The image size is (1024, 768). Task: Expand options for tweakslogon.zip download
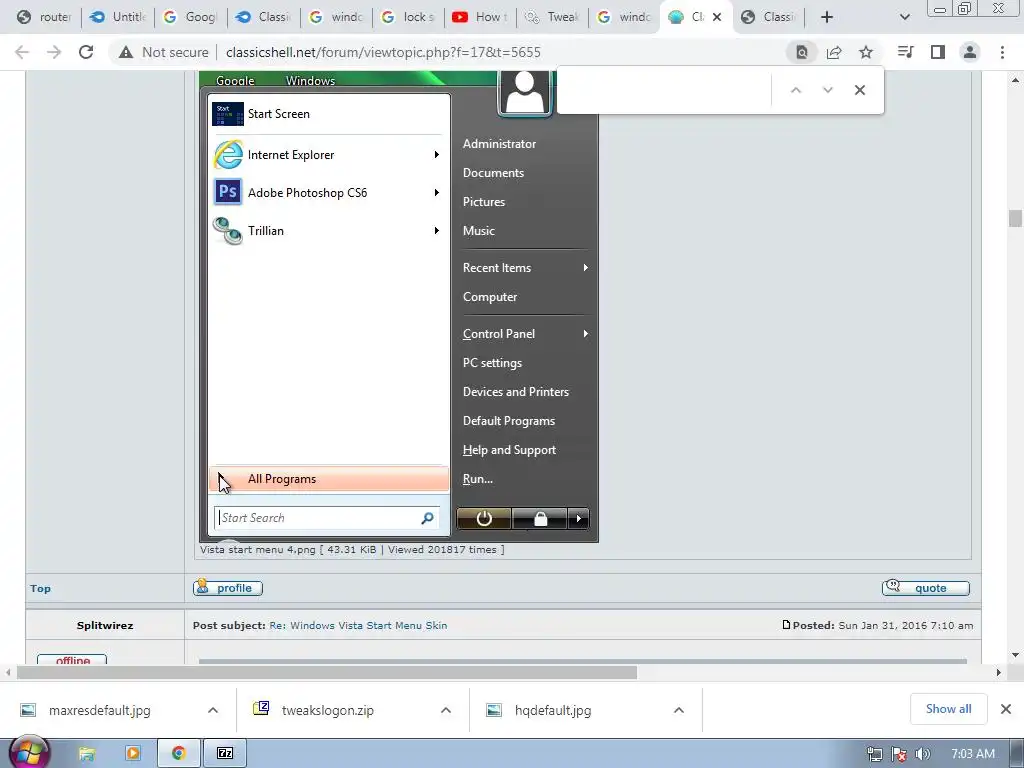[446, 710]
